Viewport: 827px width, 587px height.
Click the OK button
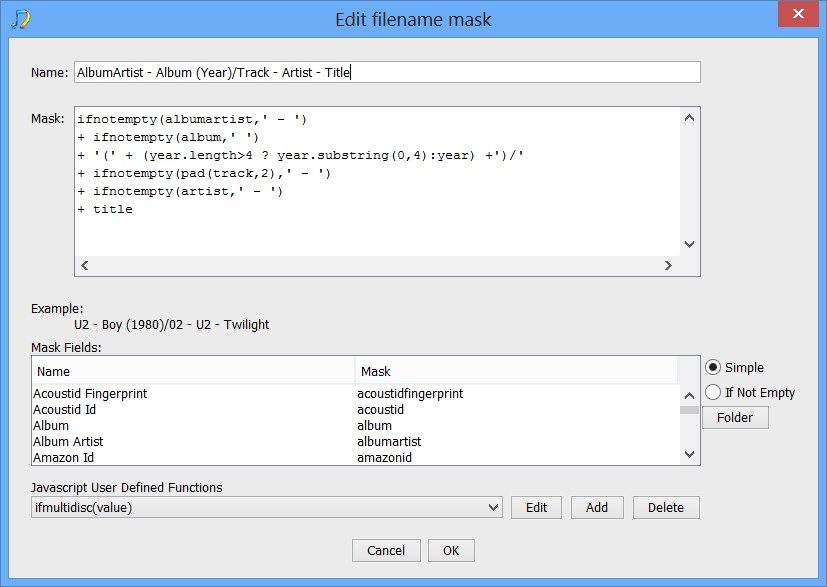click(x=451, y=551)
